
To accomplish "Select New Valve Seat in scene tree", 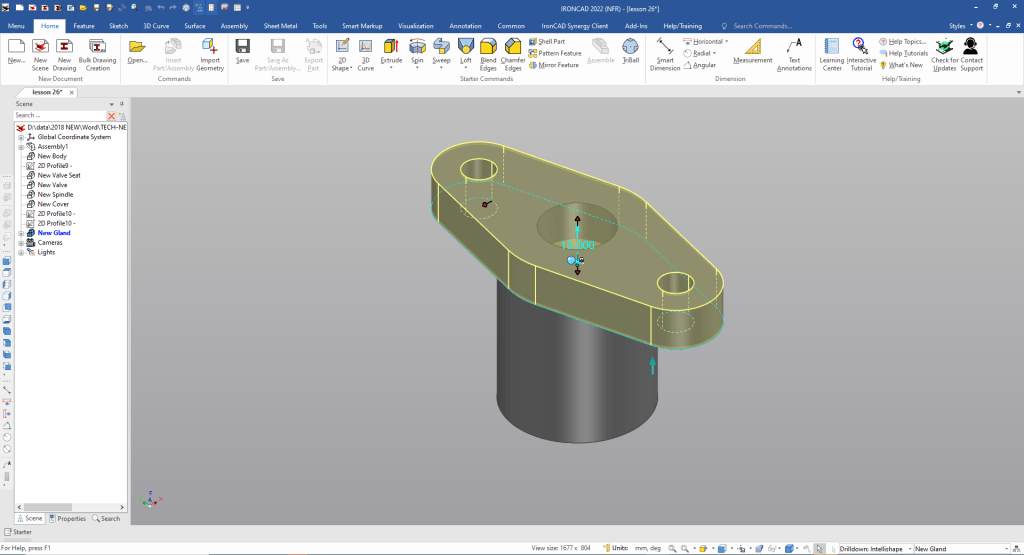I will (59, 175).
